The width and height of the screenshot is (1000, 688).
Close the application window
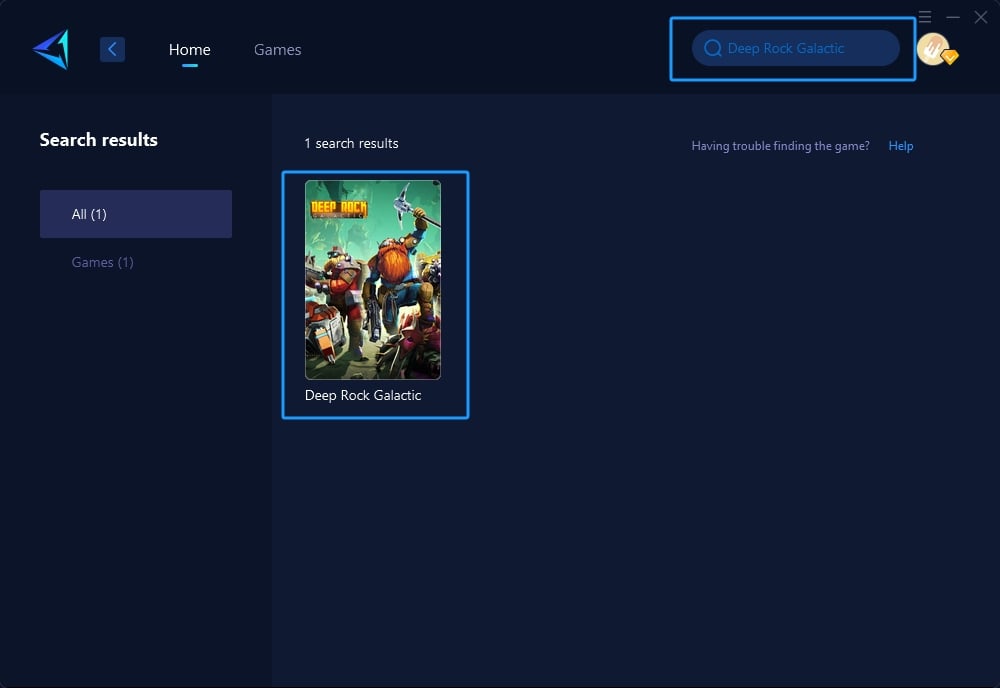(981, 17)
